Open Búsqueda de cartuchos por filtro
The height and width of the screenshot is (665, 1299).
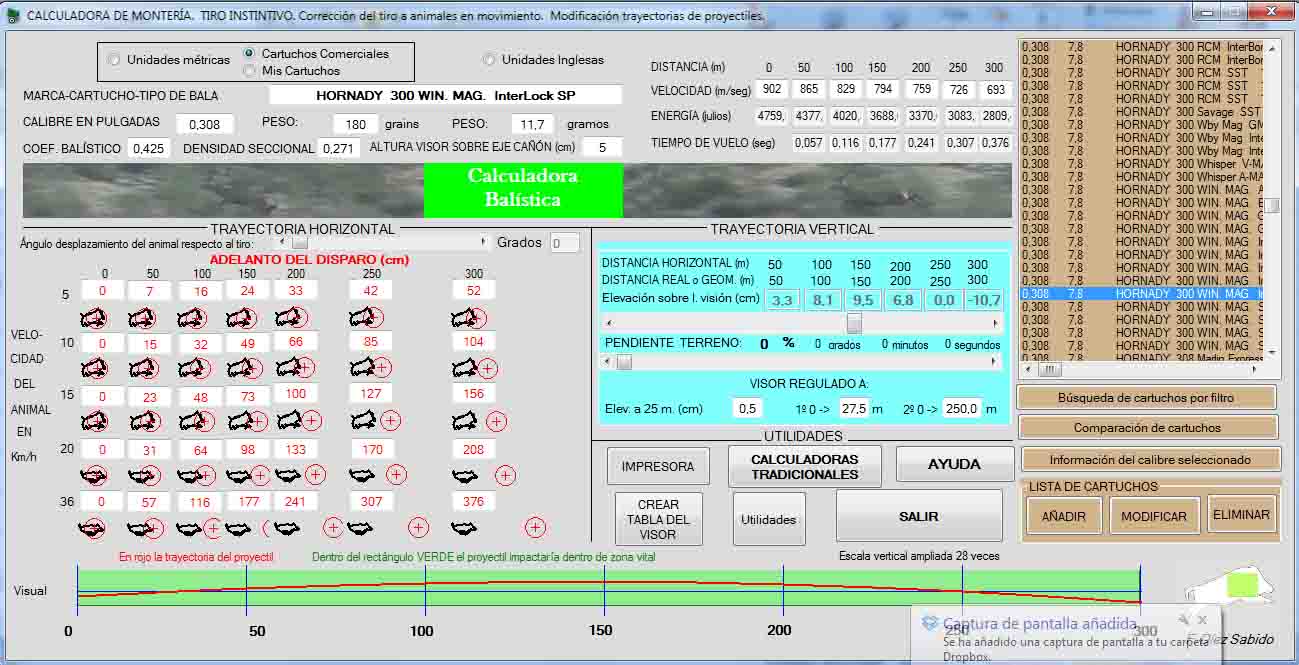click(1146, 398)
